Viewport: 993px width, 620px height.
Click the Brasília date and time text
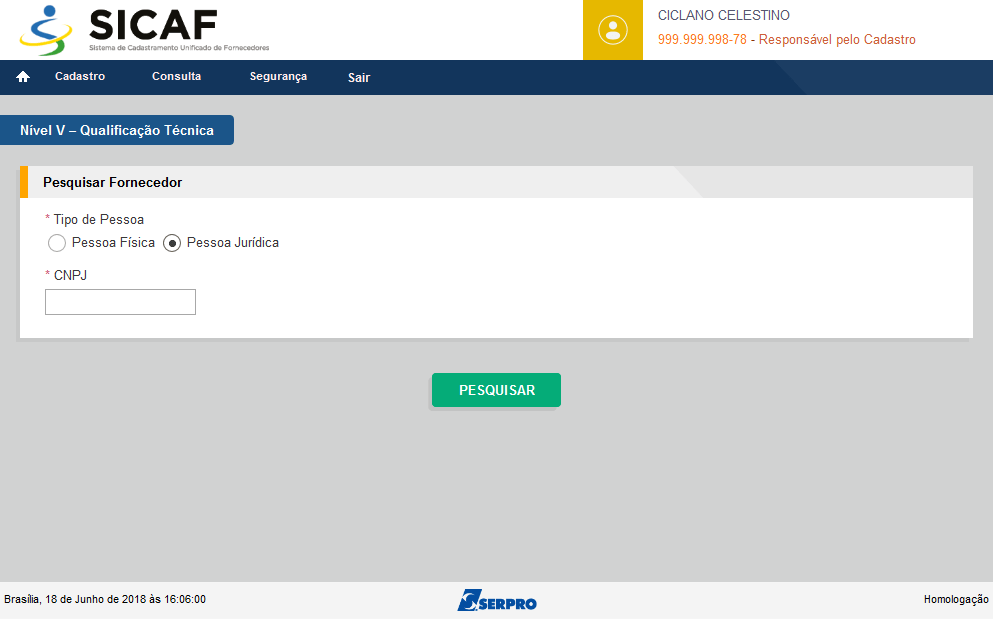click(105, 599)
